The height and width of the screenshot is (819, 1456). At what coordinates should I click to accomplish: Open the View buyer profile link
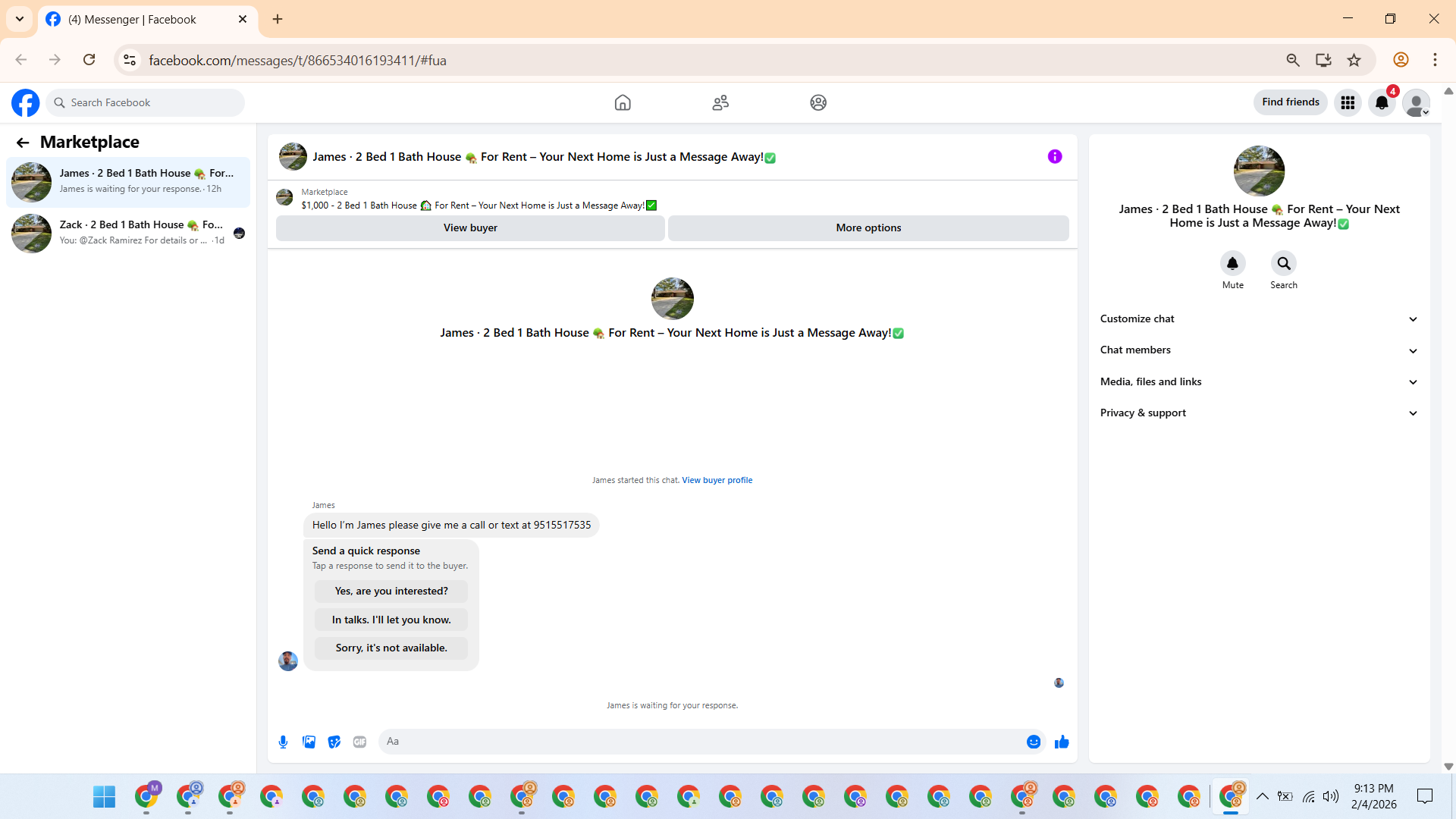[x=717, y=480]
